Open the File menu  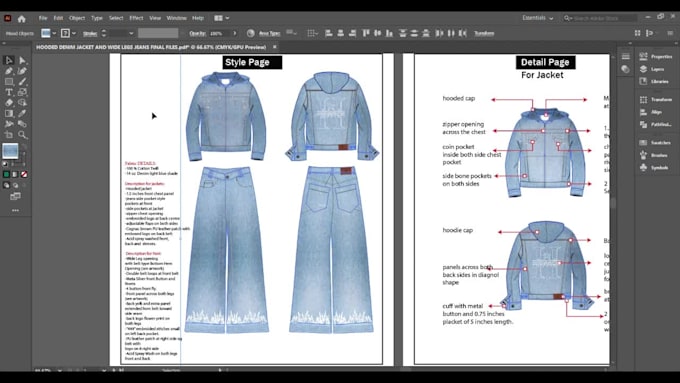(43, 18)
